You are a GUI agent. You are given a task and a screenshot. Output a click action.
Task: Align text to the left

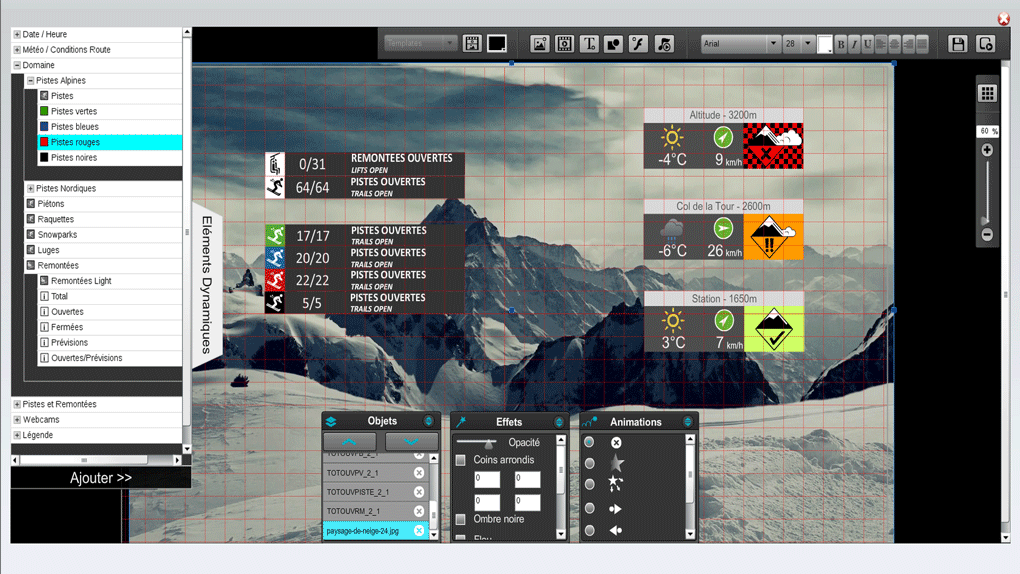coord(881,44)
